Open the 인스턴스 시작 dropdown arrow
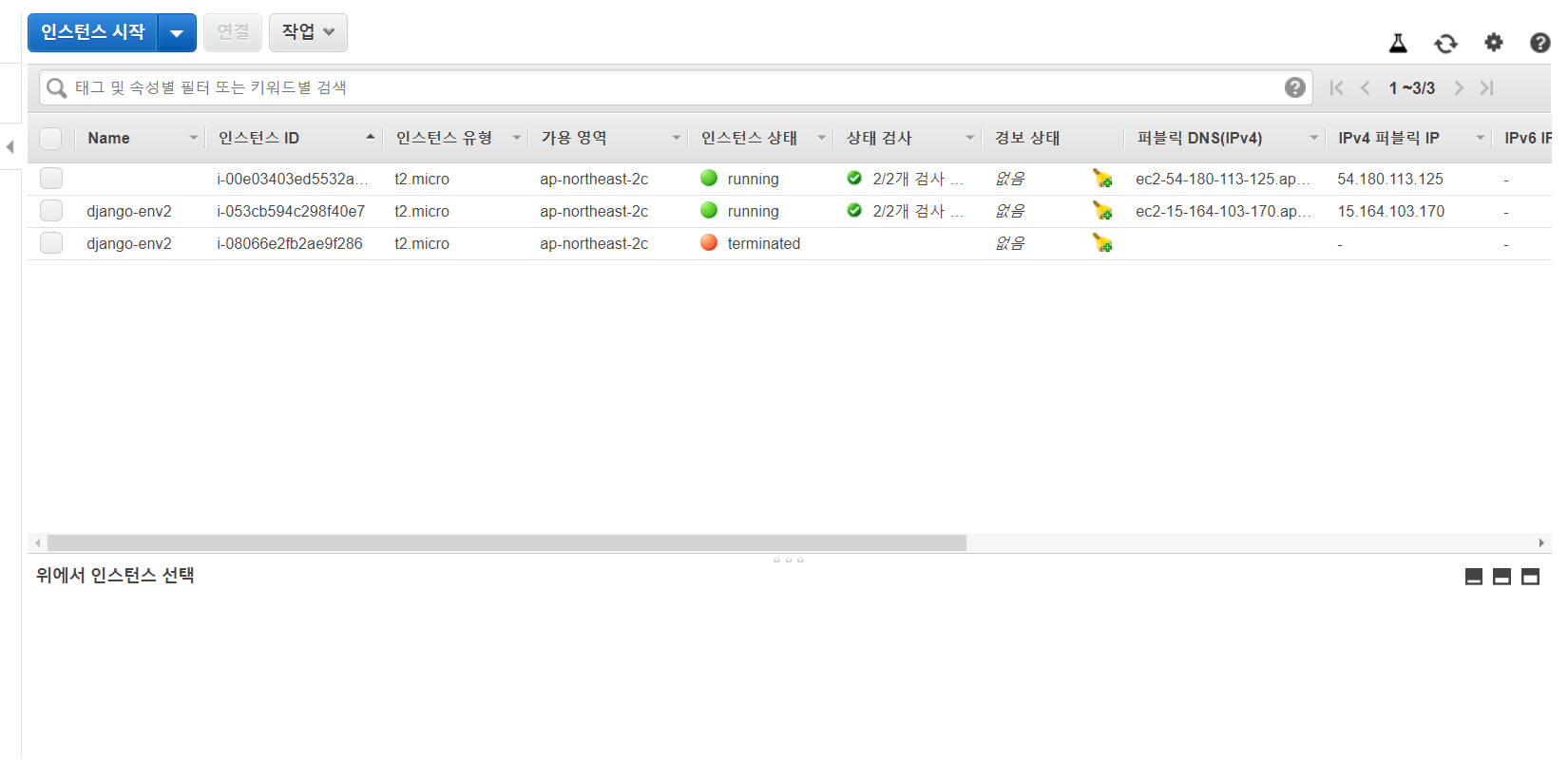This screenshot has width=1568, height=761. (177, 33)
